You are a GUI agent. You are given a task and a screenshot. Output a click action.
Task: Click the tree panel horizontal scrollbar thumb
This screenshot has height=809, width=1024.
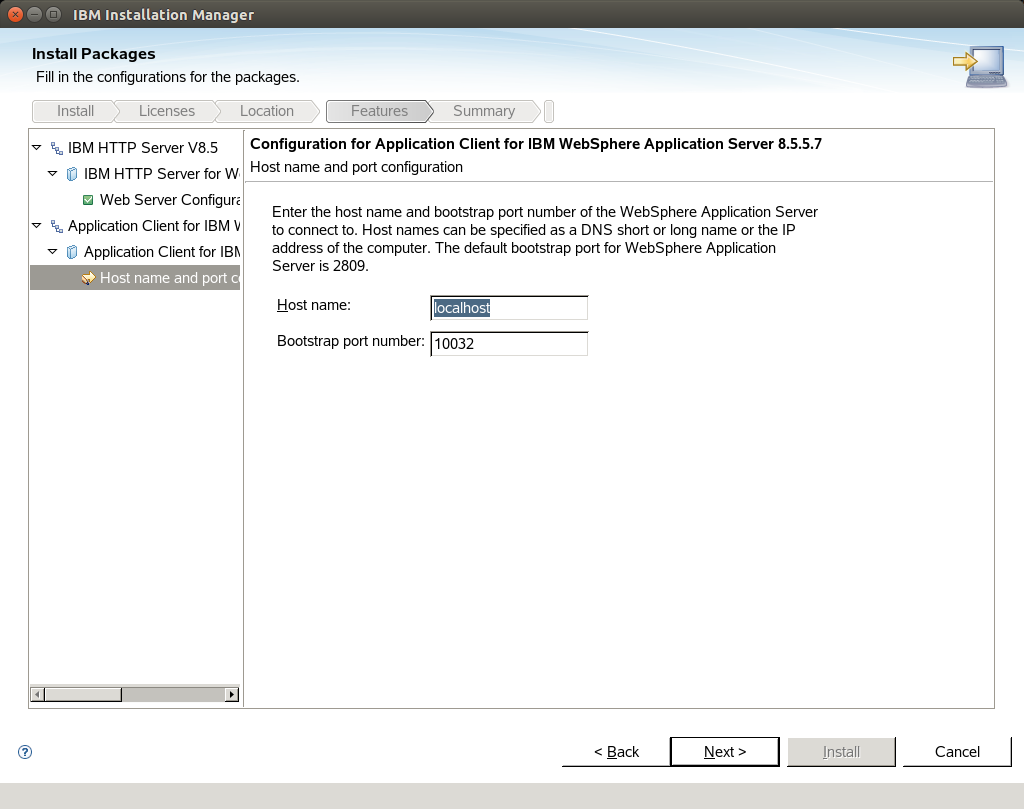point(83,695)
